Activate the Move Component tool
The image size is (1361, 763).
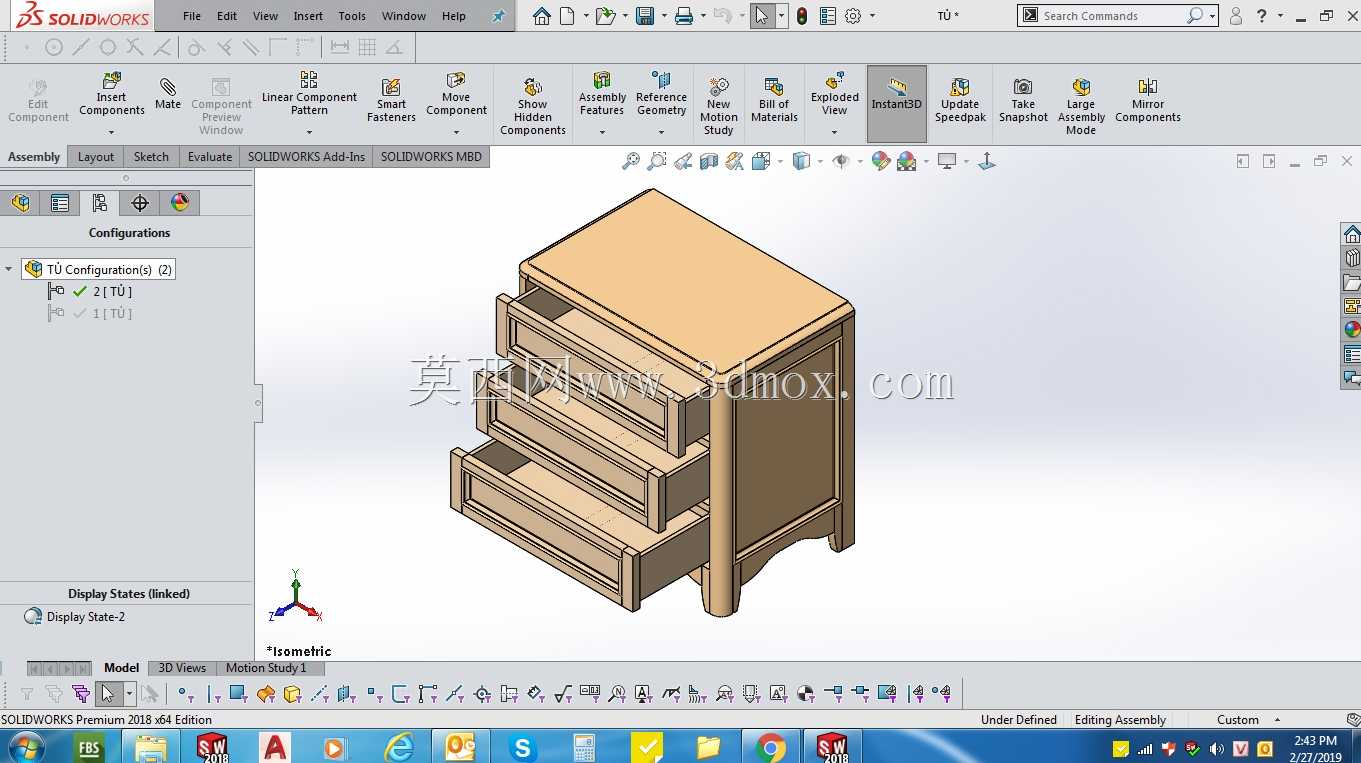(456, 93)
